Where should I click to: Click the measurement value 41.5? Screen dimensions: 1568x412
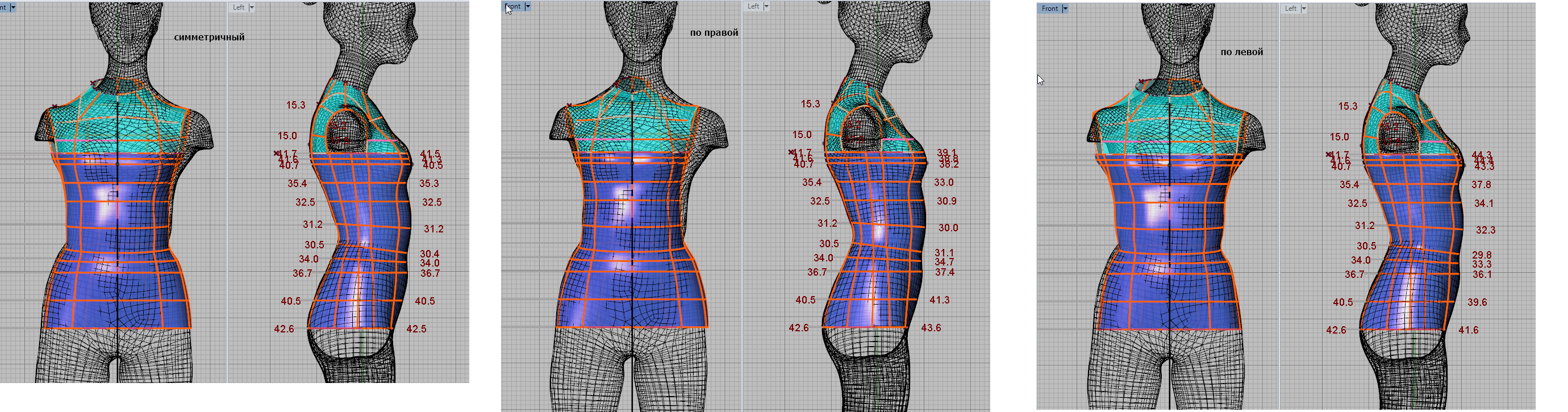point(429,155)
